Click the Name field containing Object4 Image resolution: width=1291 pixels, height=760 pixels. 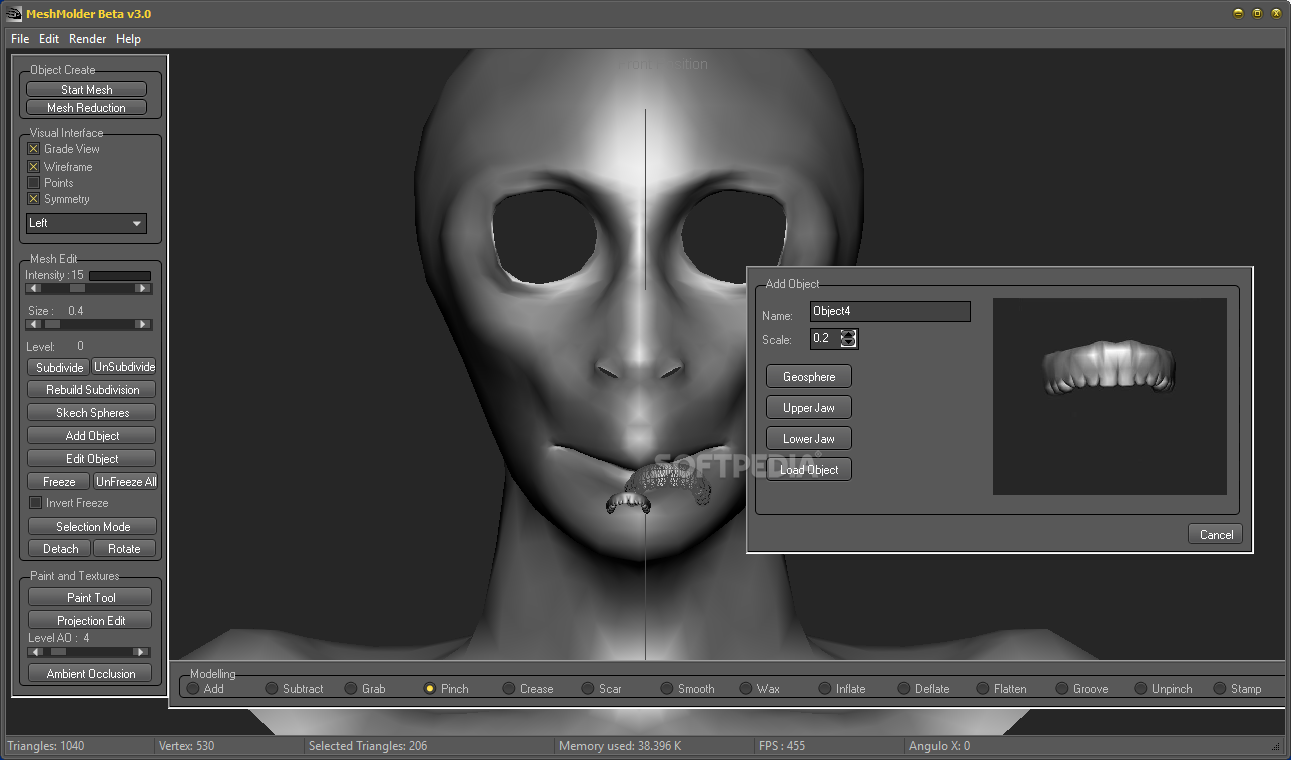coord(890,312)
